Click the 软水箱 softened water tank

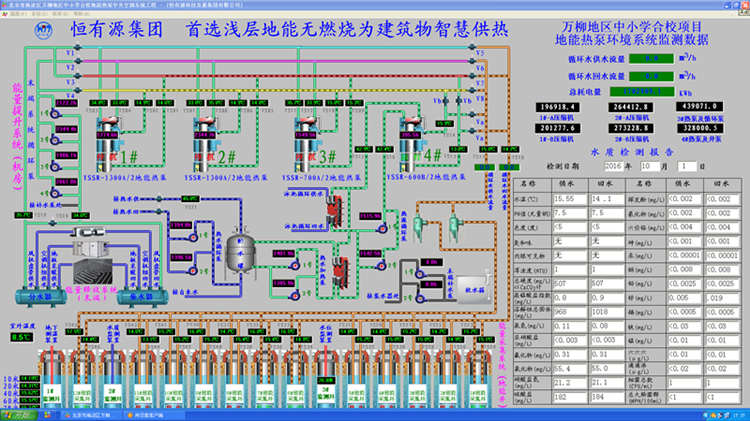pos(474,289)
